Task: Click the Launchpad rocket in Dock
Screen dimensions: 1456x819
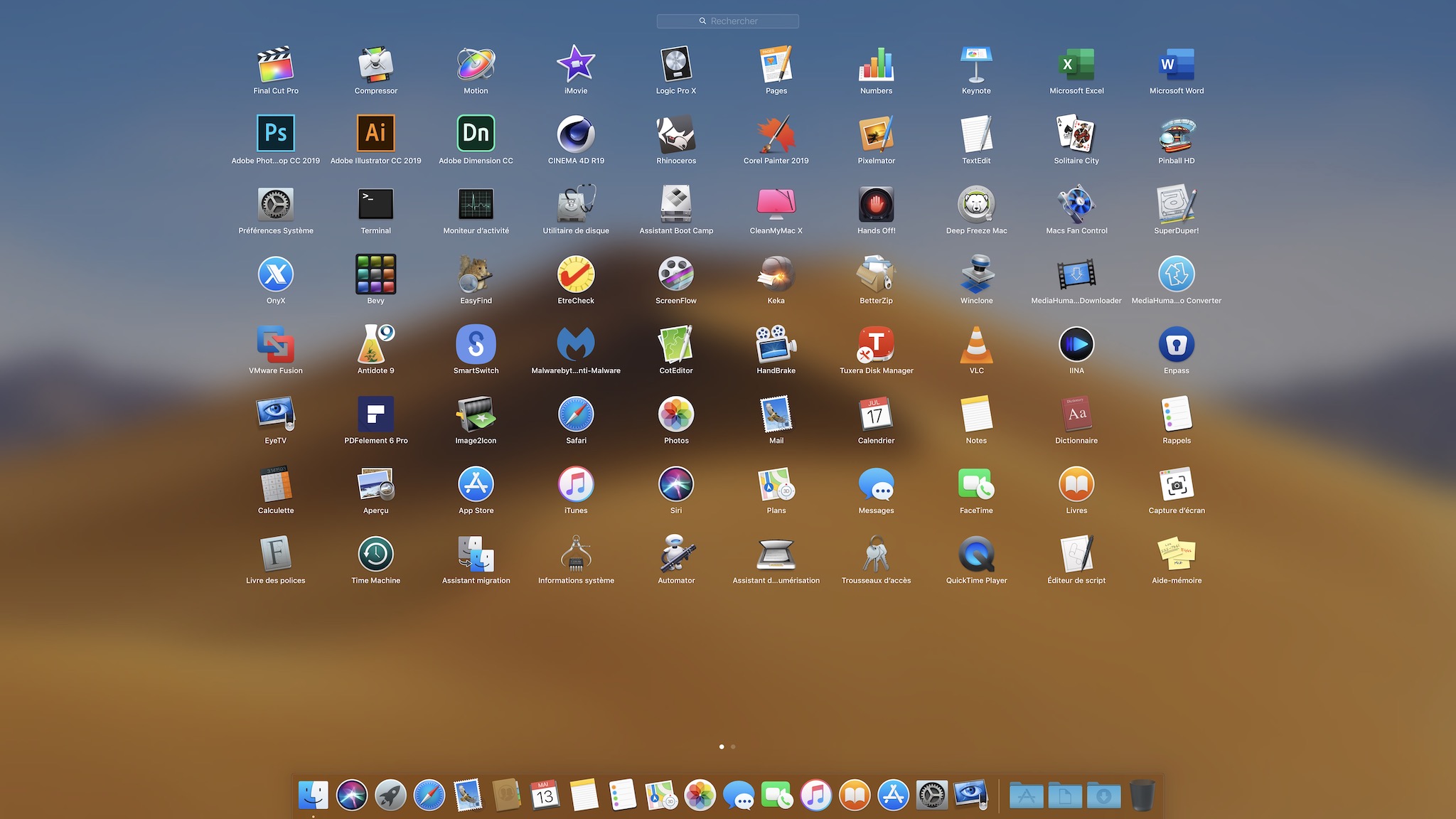Action: click(391, 795)
